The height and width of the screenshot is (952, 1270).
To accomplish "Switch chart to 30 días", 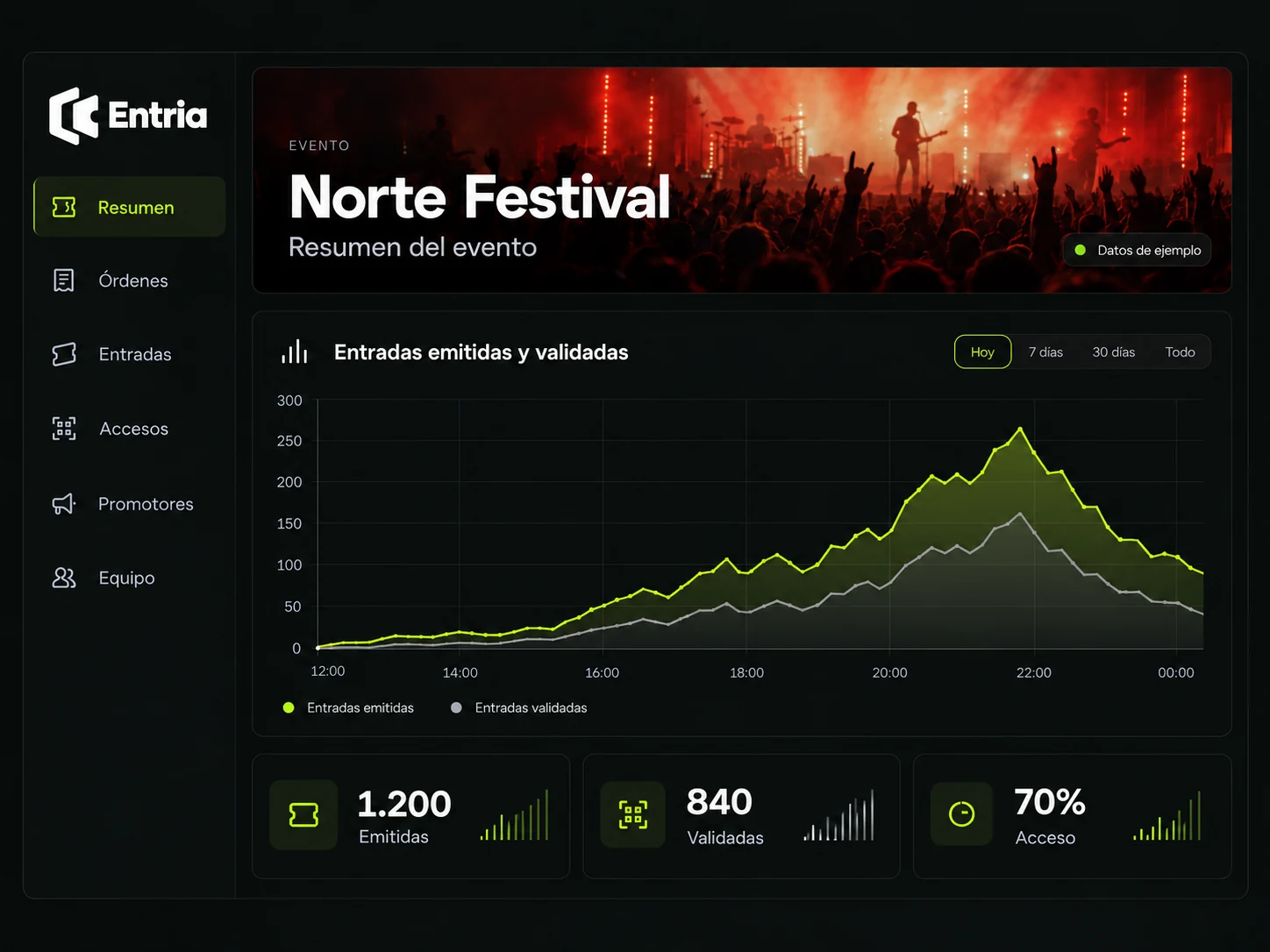I will coord(1113,352).
